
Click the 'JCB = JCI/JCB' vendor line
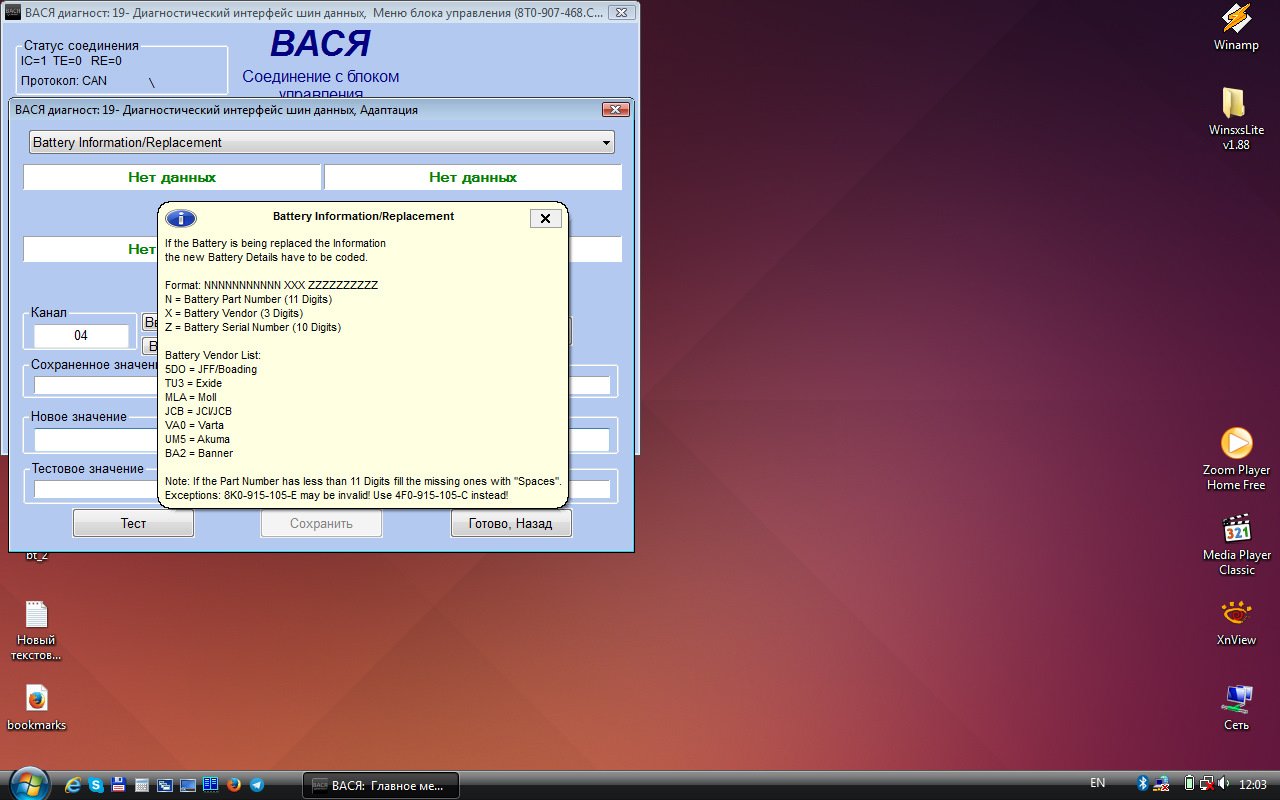(199, 411)
